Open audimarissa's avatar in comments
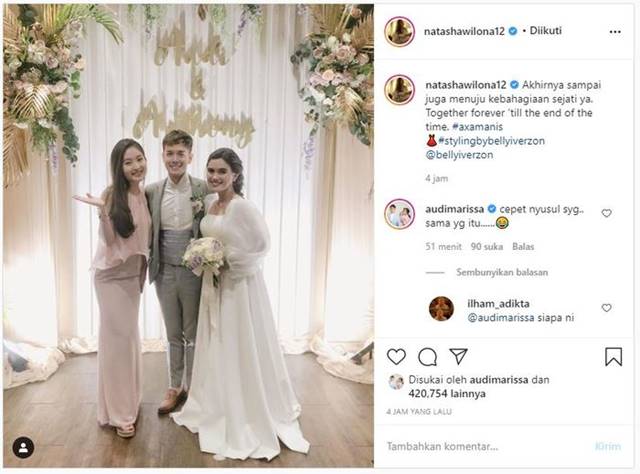The height and width of the screenshot is (474, 640). click(x=399, y=214)
